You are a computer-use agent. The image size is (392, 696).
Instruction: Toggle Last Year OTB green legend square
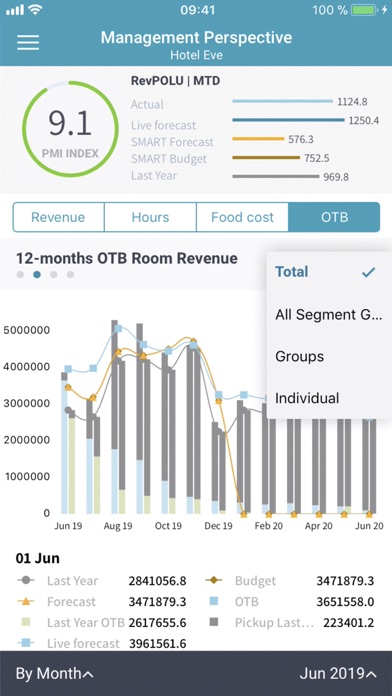[26, 623]
